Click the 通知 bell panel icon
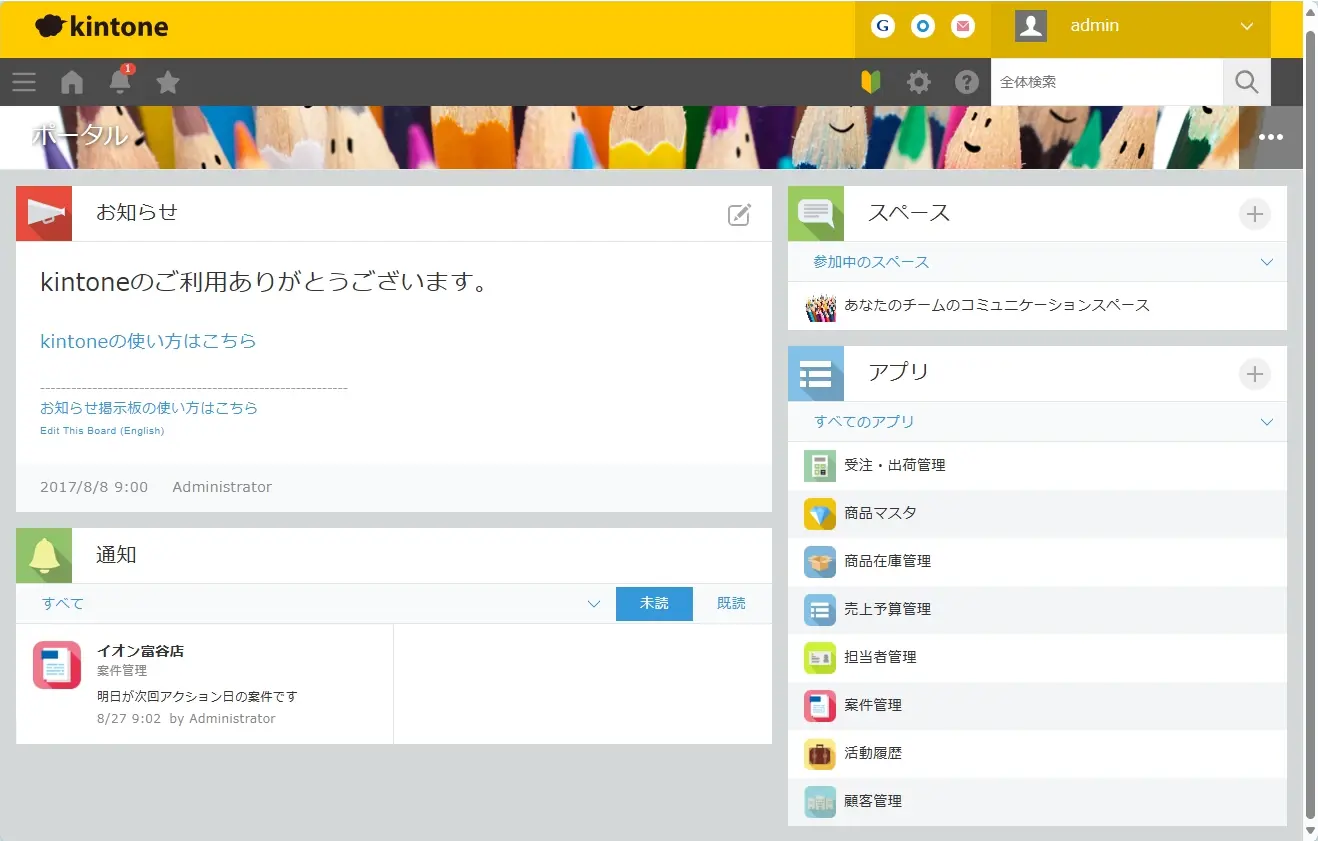 tap(44, 556)
